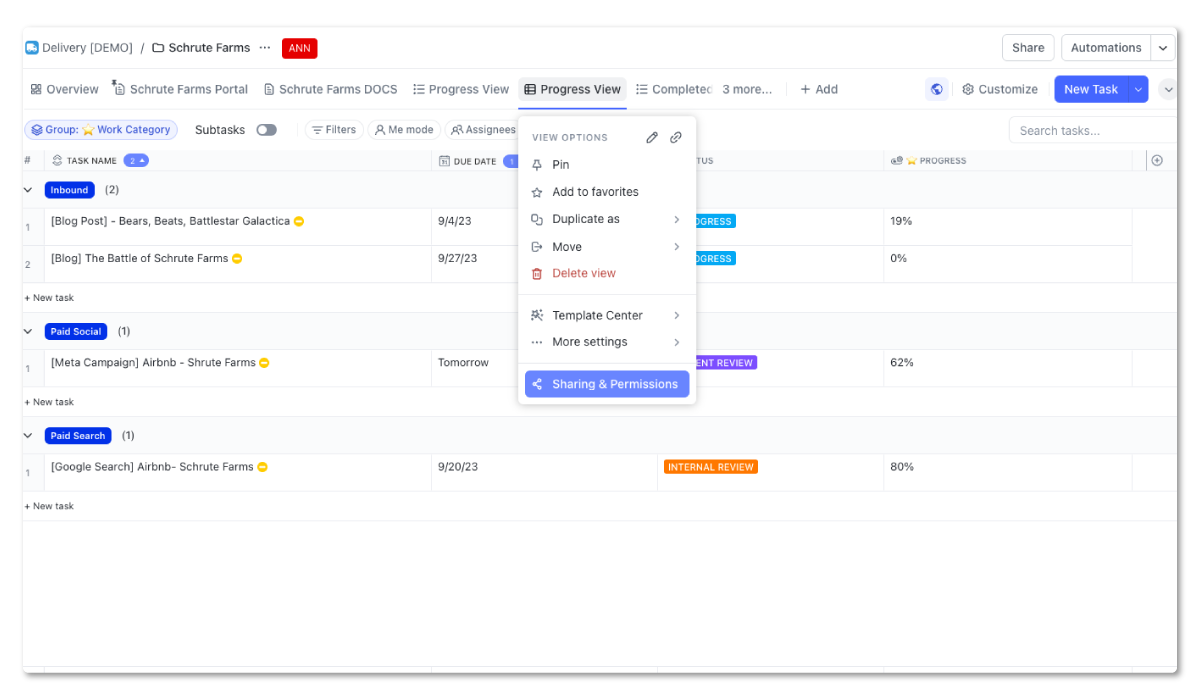Screen dimensions: 1200x700
Task: Open Customize with the gear icon
Action: click(x=999, y=89)
